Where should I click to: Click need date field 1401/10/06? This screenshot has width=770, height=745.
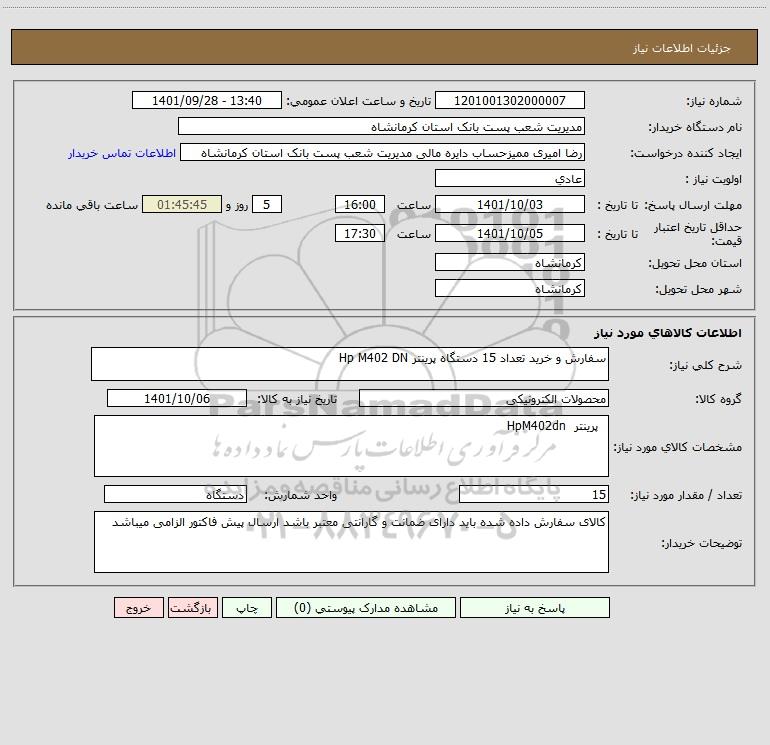pyautogui.click(x=177, y=398)
